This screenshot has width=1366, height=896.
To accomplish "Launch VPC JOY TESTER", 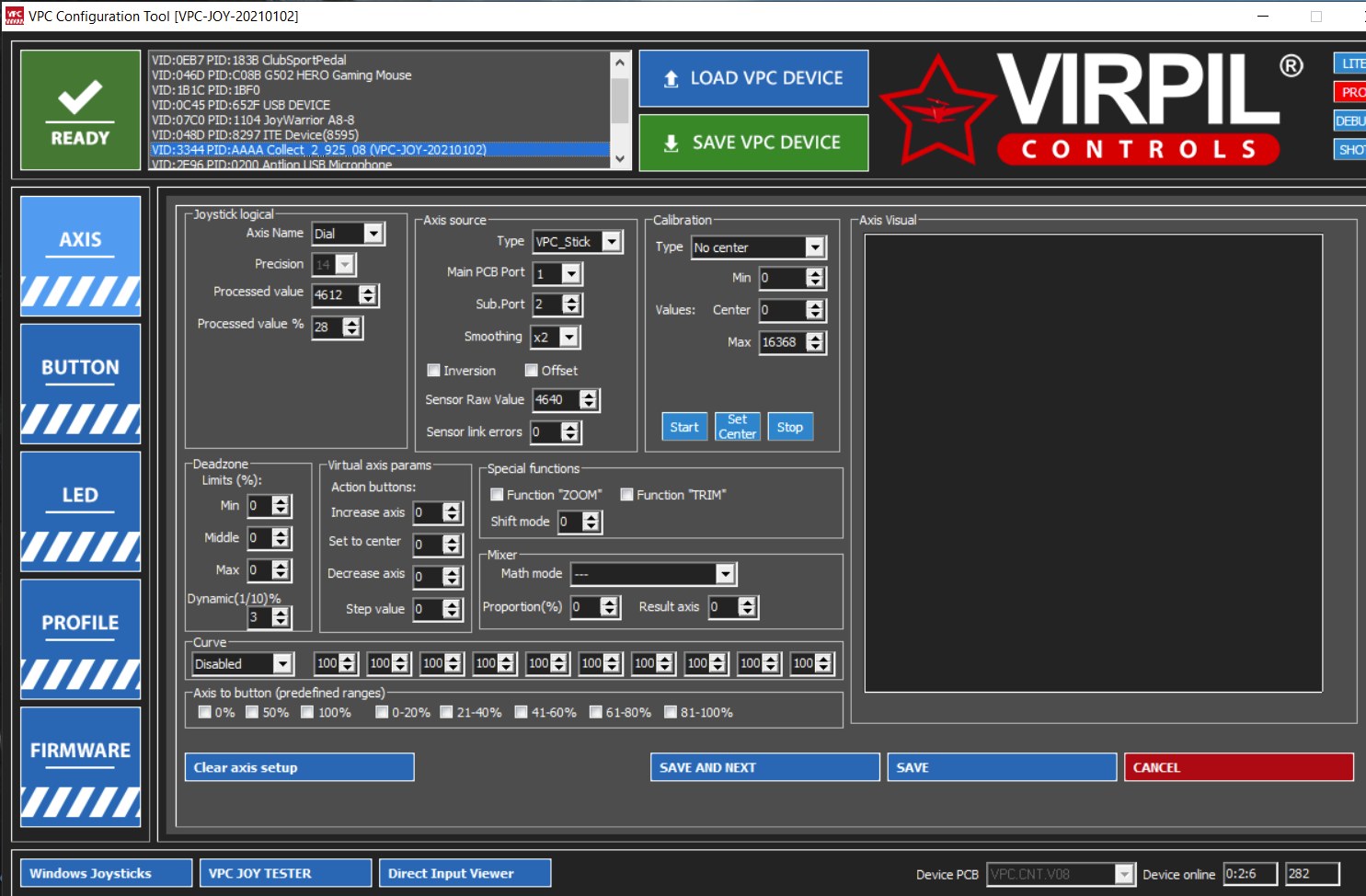I will coord(286,873).
